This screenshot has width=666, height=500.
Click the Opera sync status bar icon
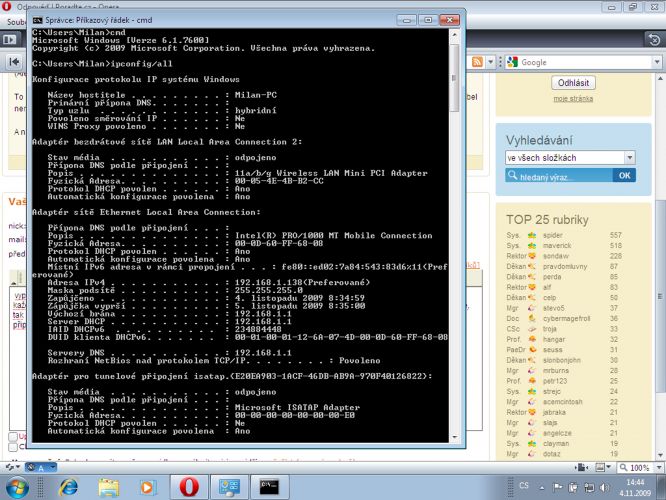10,467
